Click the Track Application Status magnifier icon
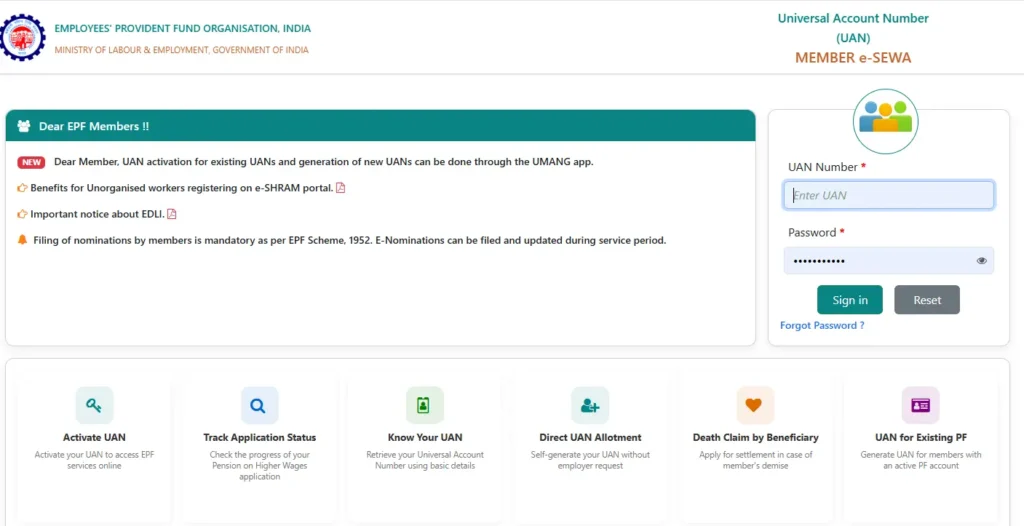Image resolution: width=1024 pixels, height=526 pixels. 259,405
